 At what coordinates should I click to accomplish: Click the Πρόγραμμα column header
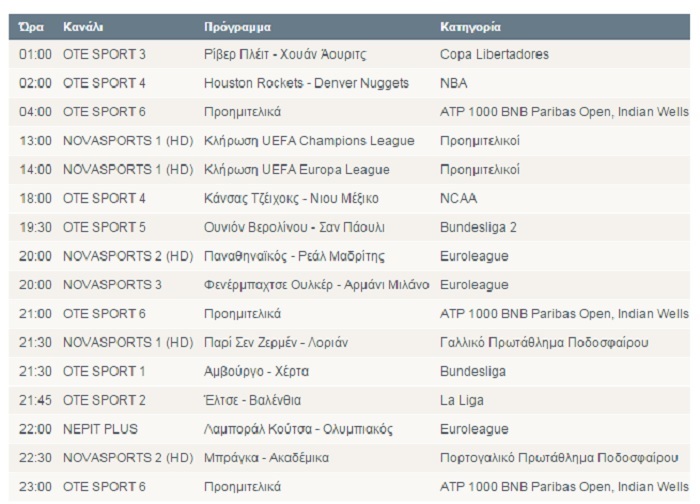pyautogui.click(x=237, y=27)
